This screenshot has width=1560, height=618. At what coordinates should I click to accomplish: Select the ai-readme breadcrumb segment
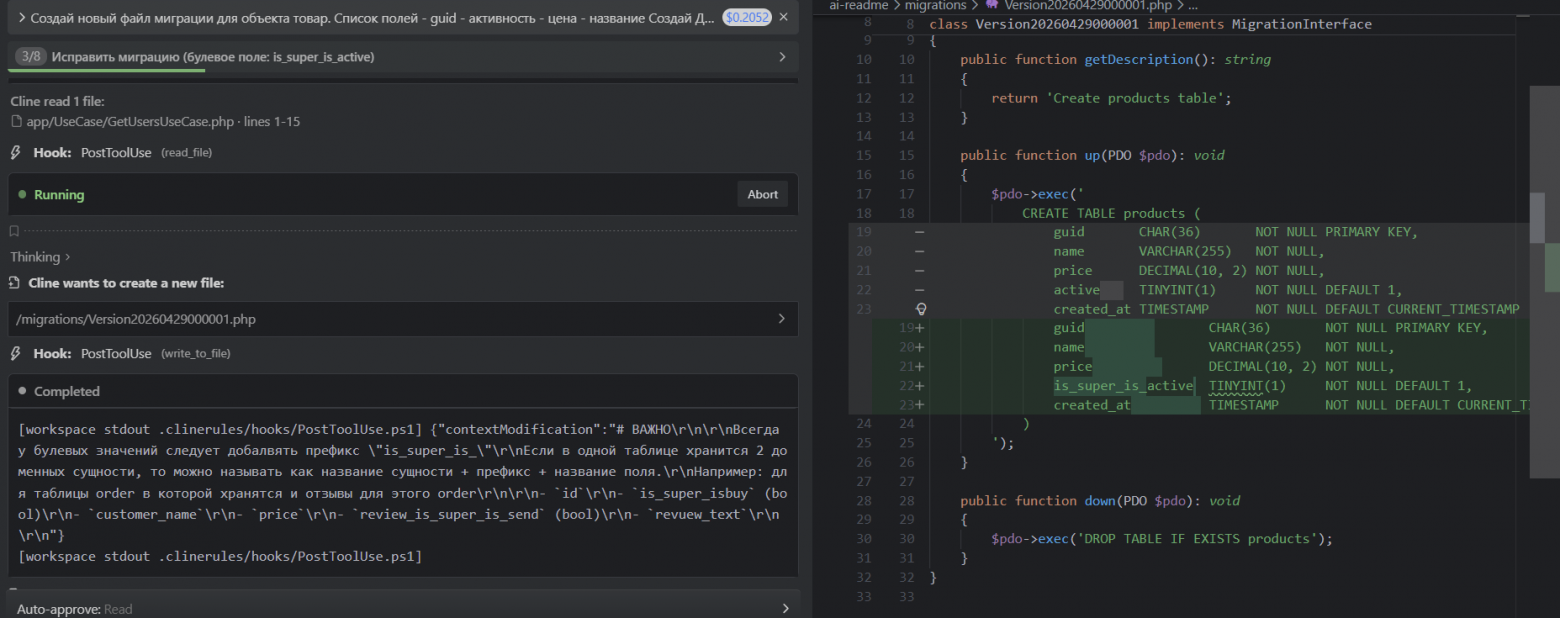tap(859, 5)
